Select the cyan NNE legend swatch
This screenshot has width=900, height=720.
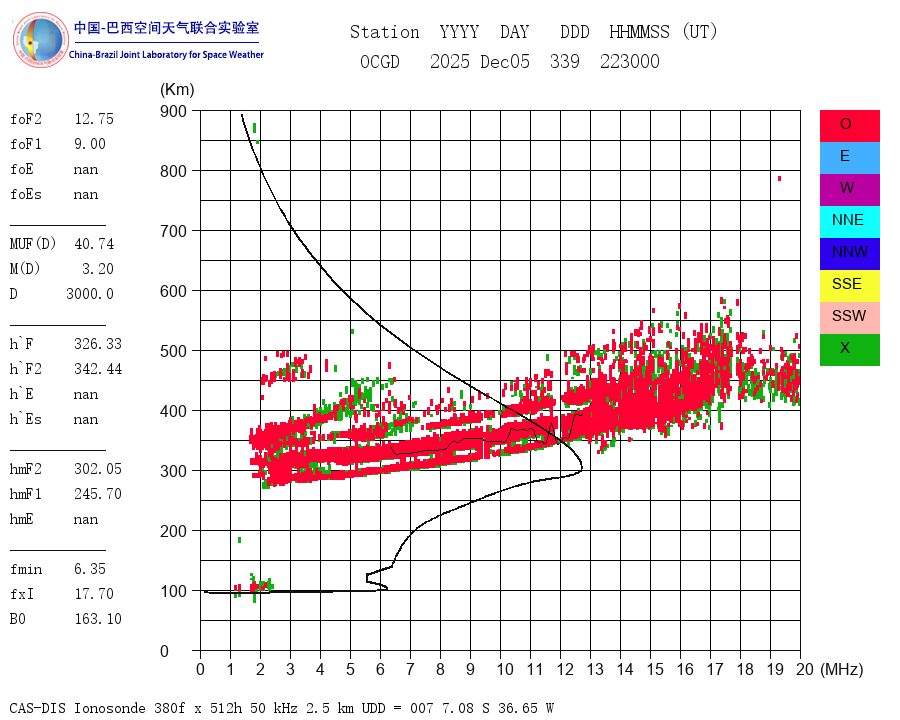[849, 222]
